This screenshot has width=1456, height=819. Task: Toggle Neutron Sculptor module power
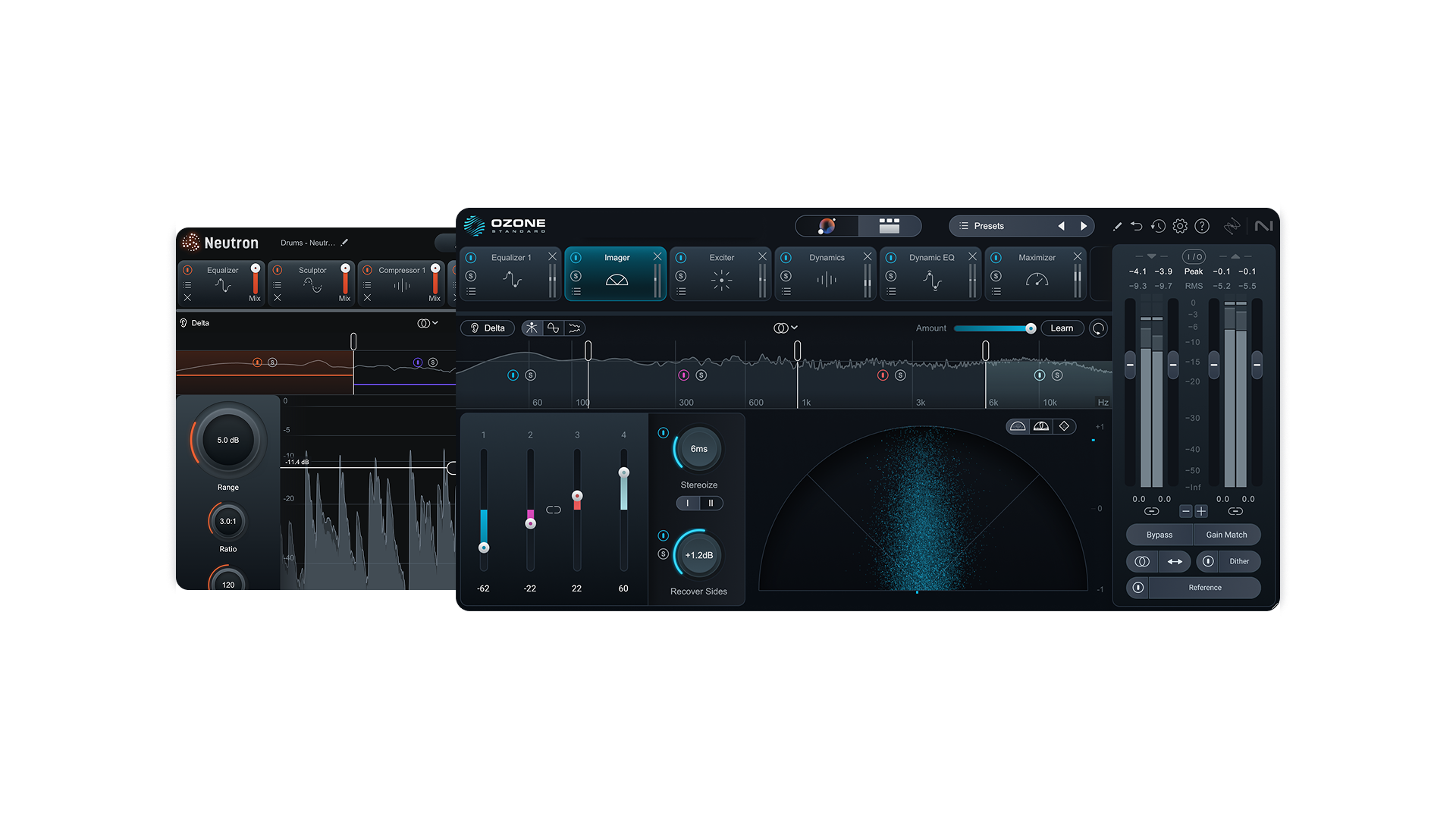point(278,270)
